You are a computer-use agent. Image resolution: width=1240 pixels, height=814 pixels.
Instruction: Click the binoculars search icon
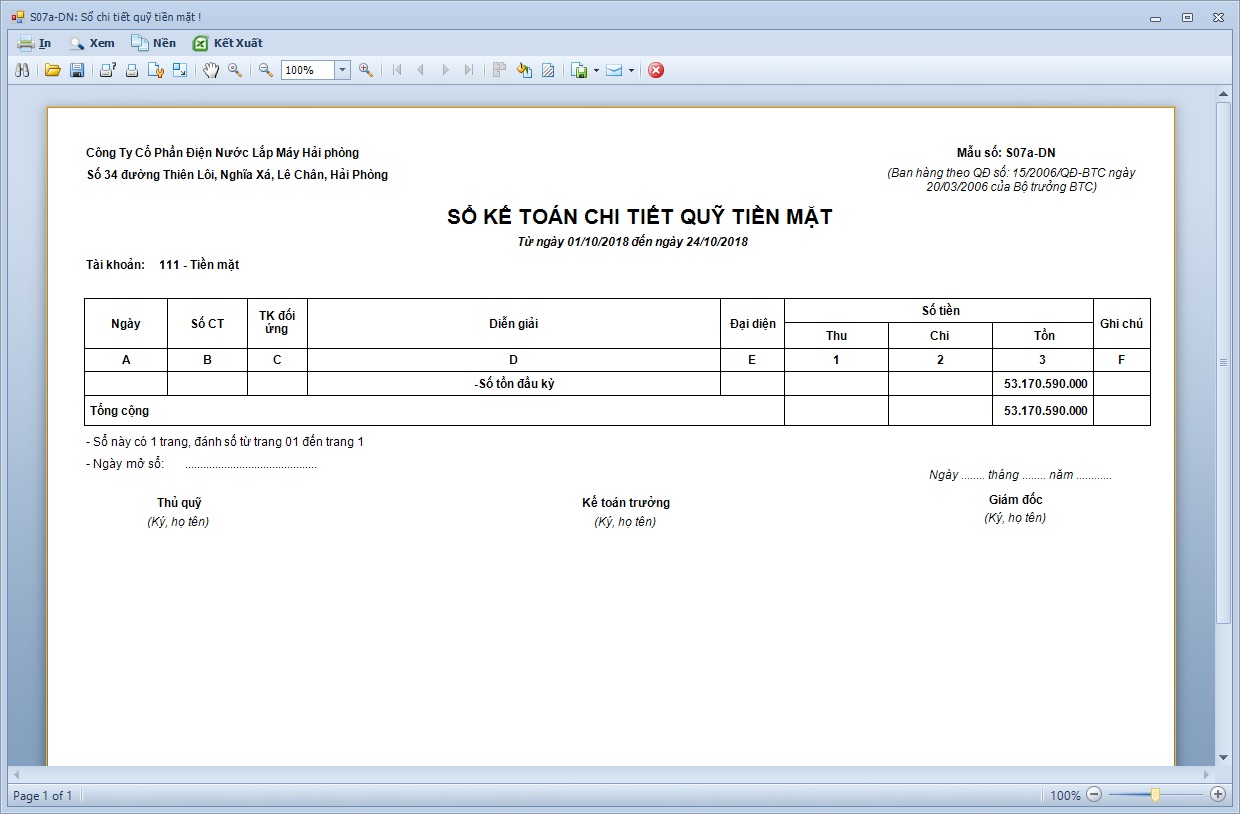pyautogui.click(x=23, y=70)
